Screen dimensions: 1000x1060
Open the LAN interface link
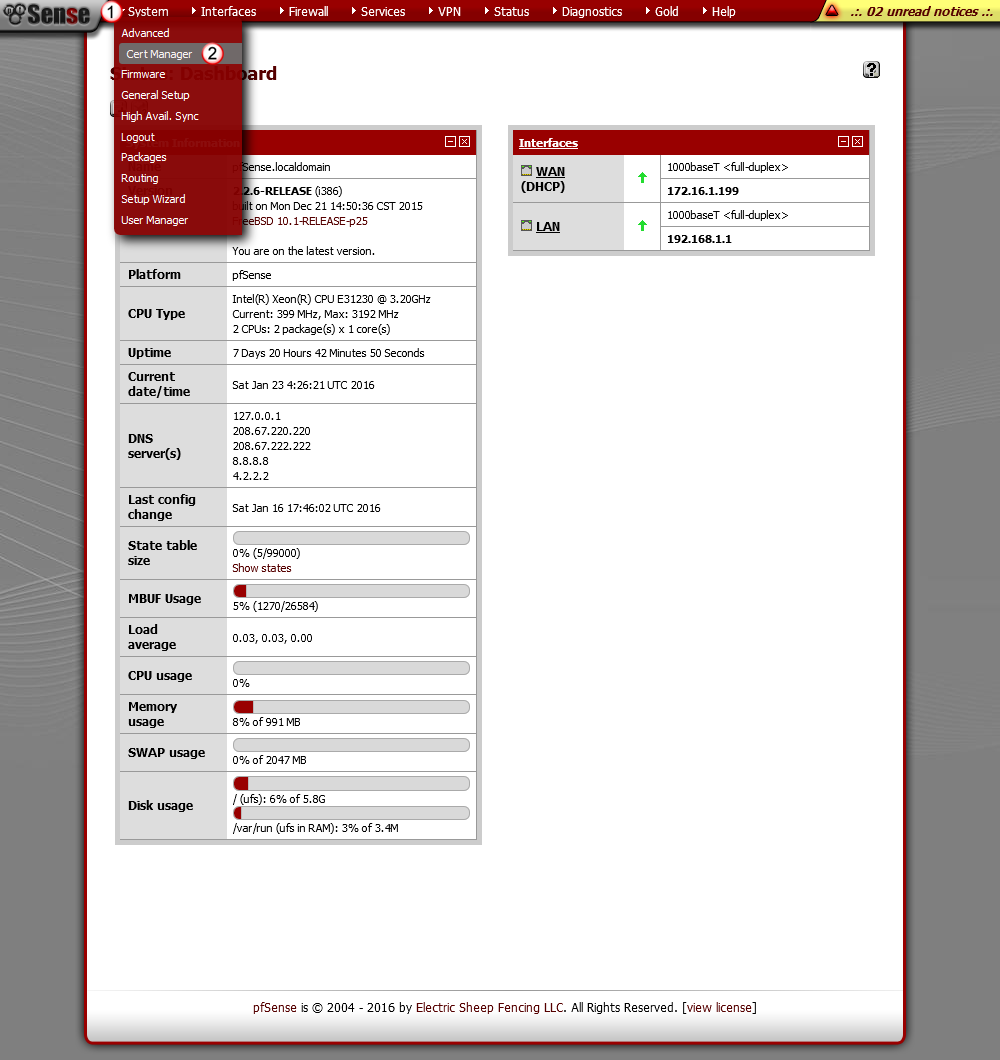point(548,226)
